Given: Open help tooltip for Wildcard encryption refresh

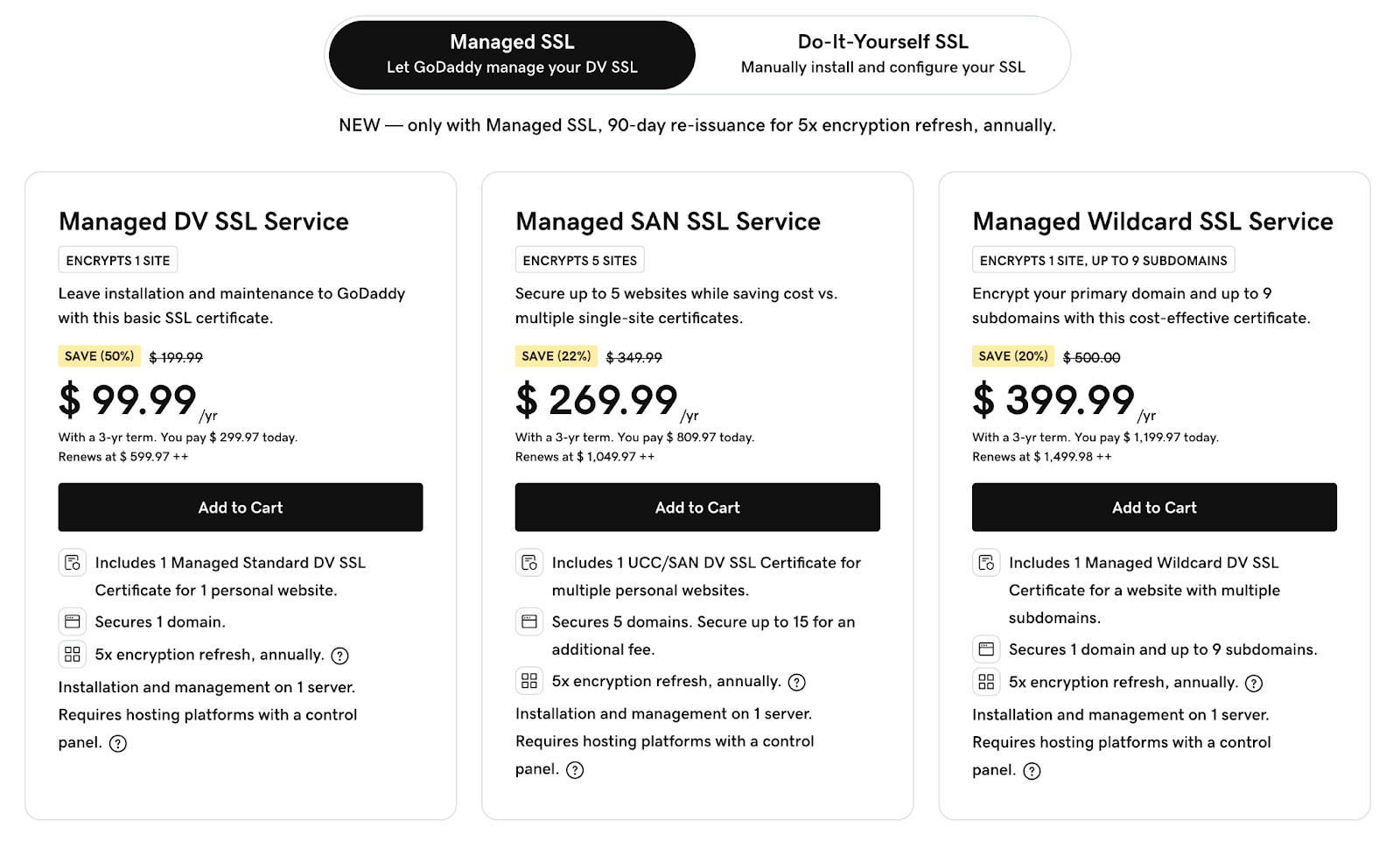Looking at the screenshot, I should coord(1254,683).
